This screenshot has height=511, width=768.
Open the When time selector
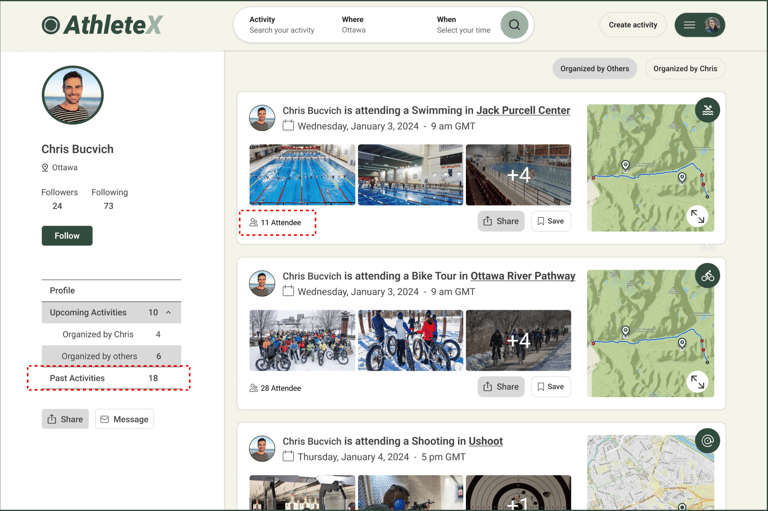(463, 24)
